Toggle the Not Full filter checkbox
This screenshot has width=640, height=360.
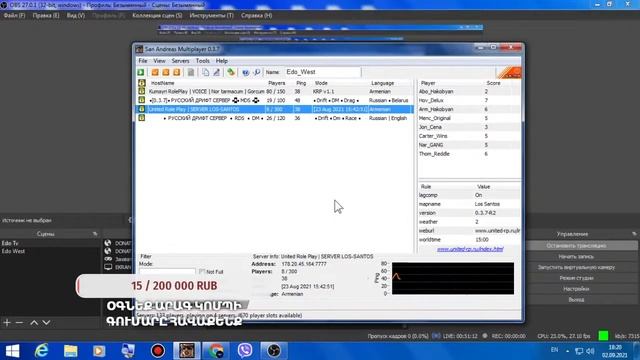pos(202,271)
